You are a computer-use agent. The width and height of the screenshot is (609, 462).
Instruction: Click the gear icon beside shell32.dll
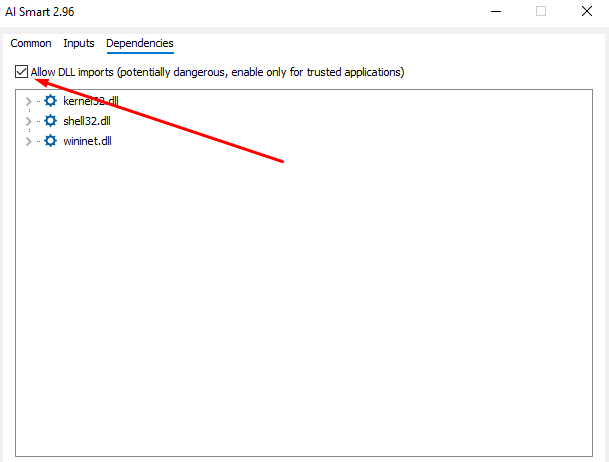pos(50,121)
